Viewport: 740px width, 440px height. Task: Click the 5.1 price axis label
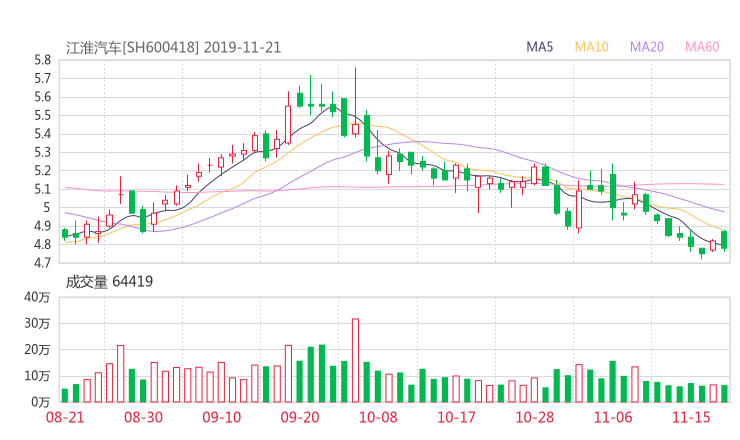[x=42, y=189]
